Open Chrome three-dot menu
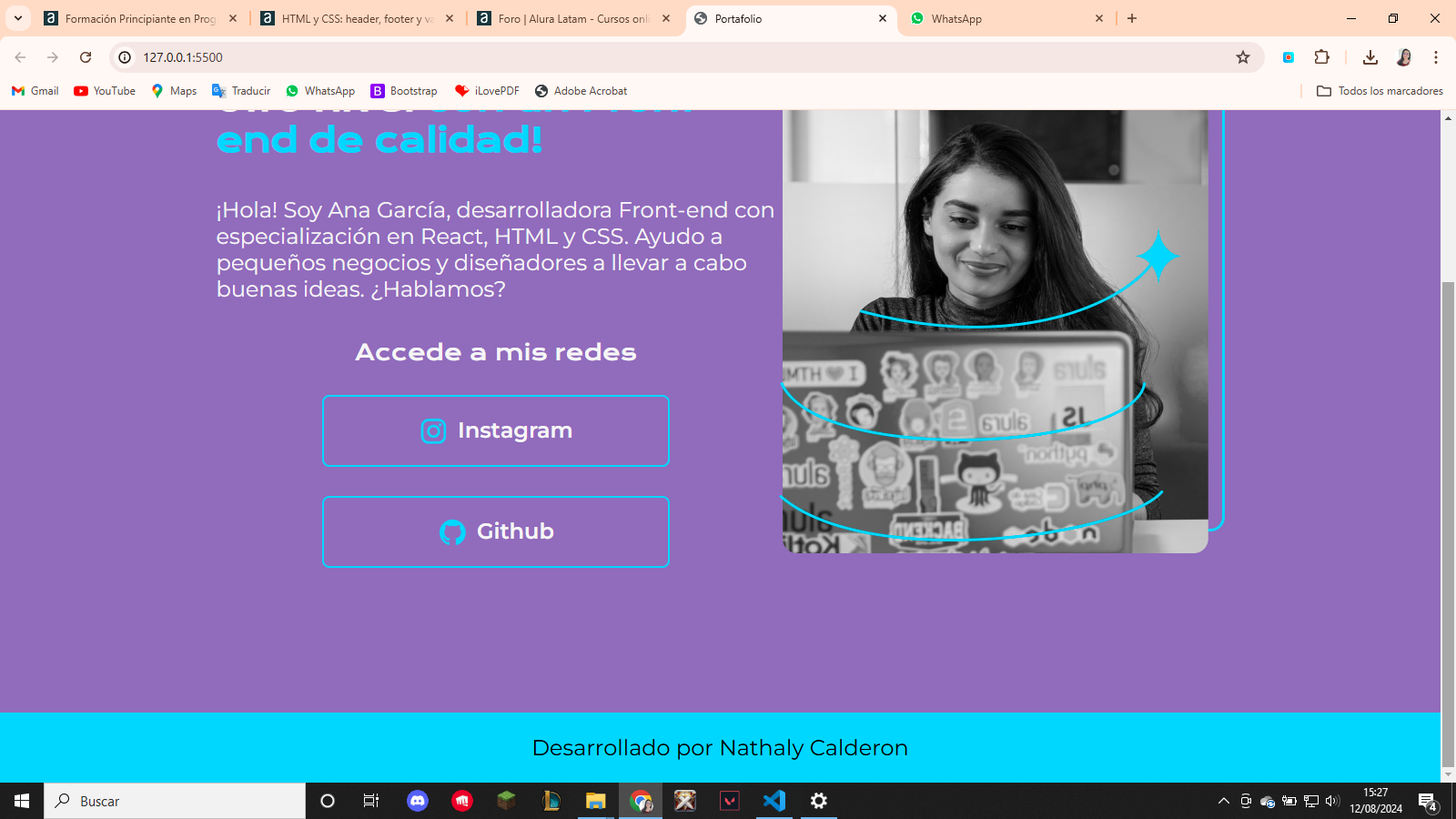The height and width of the screenshot is (819, 1456). click(1436, 57)
